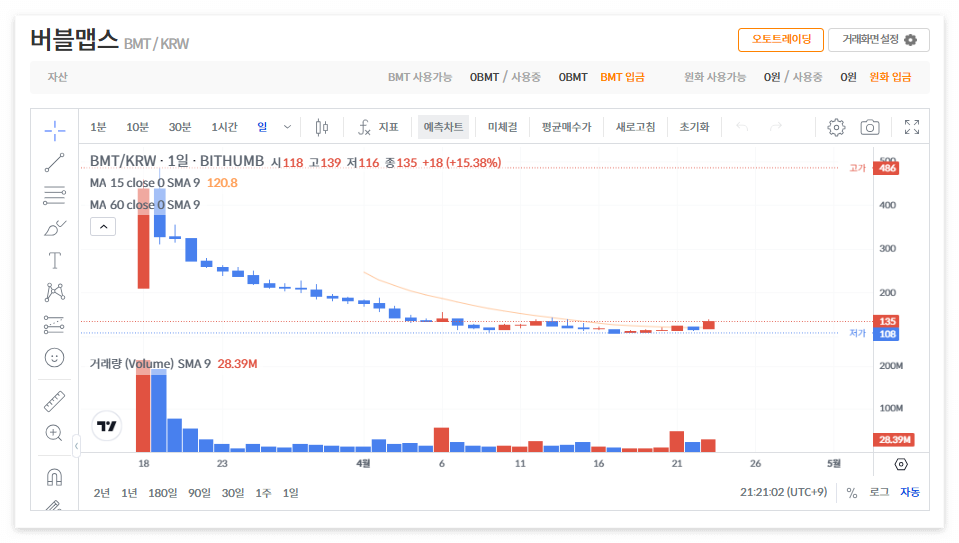Image resolution: width=959 pixels, height=543 pixels.
Task: Click the undo arrow in toolbar
Action: (x=742, y=127)
